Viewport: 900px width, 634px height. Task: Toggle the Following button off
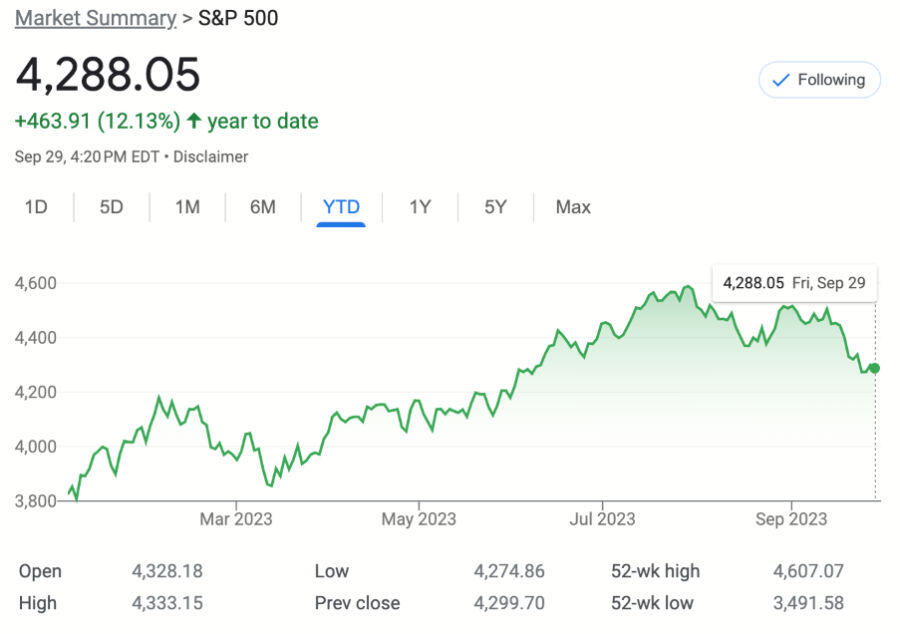pyautogui.click(x=819, y=80)
